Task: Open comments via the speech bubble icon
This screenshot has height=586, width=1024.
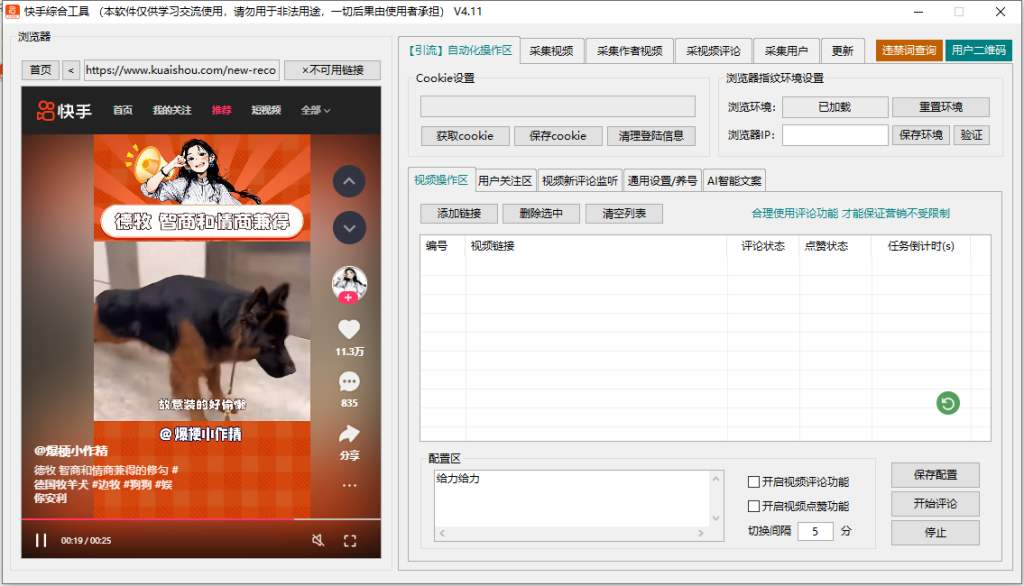Action: click(x=348, y=381)
